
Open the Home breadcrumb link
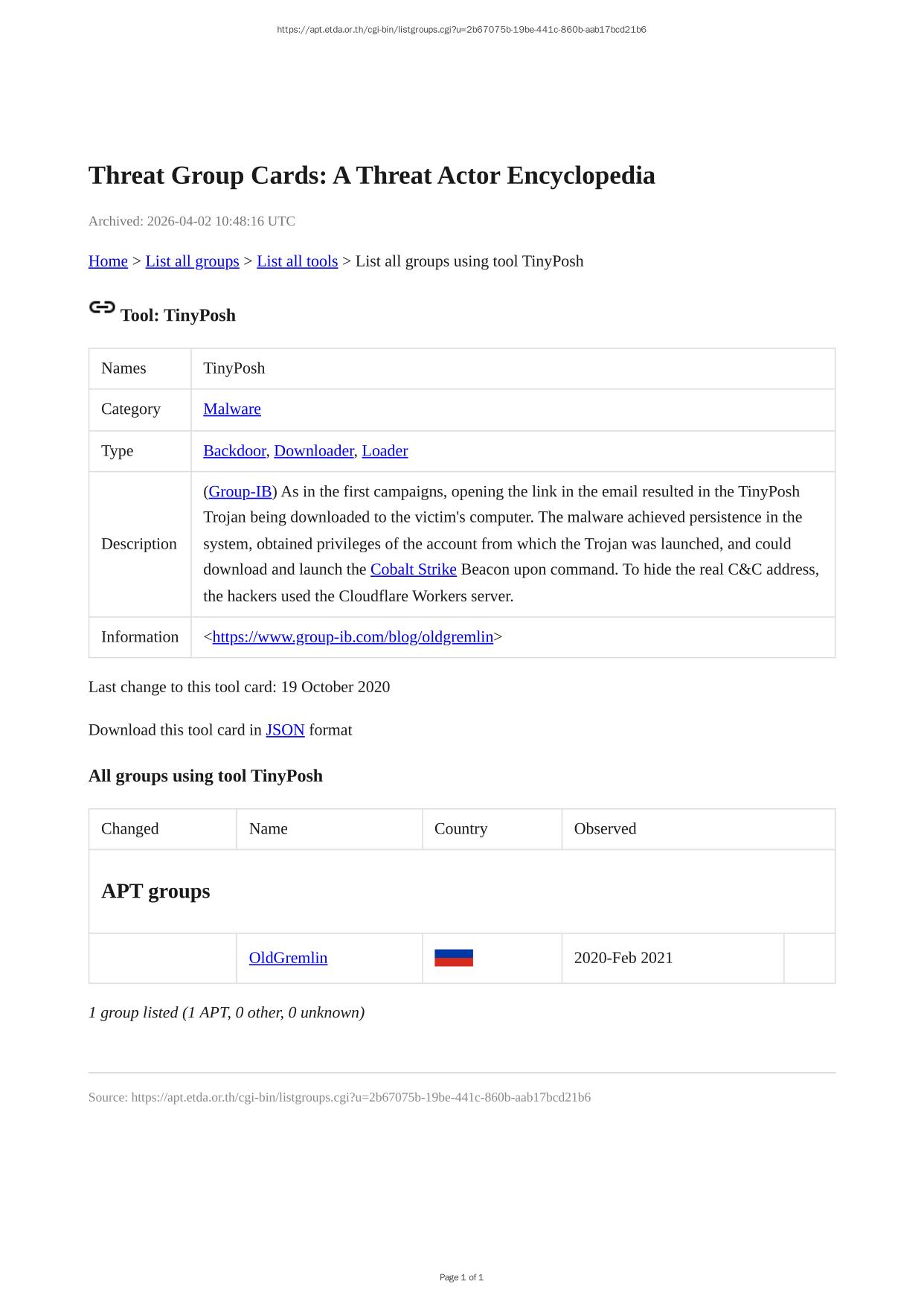[x=108, y=261]
